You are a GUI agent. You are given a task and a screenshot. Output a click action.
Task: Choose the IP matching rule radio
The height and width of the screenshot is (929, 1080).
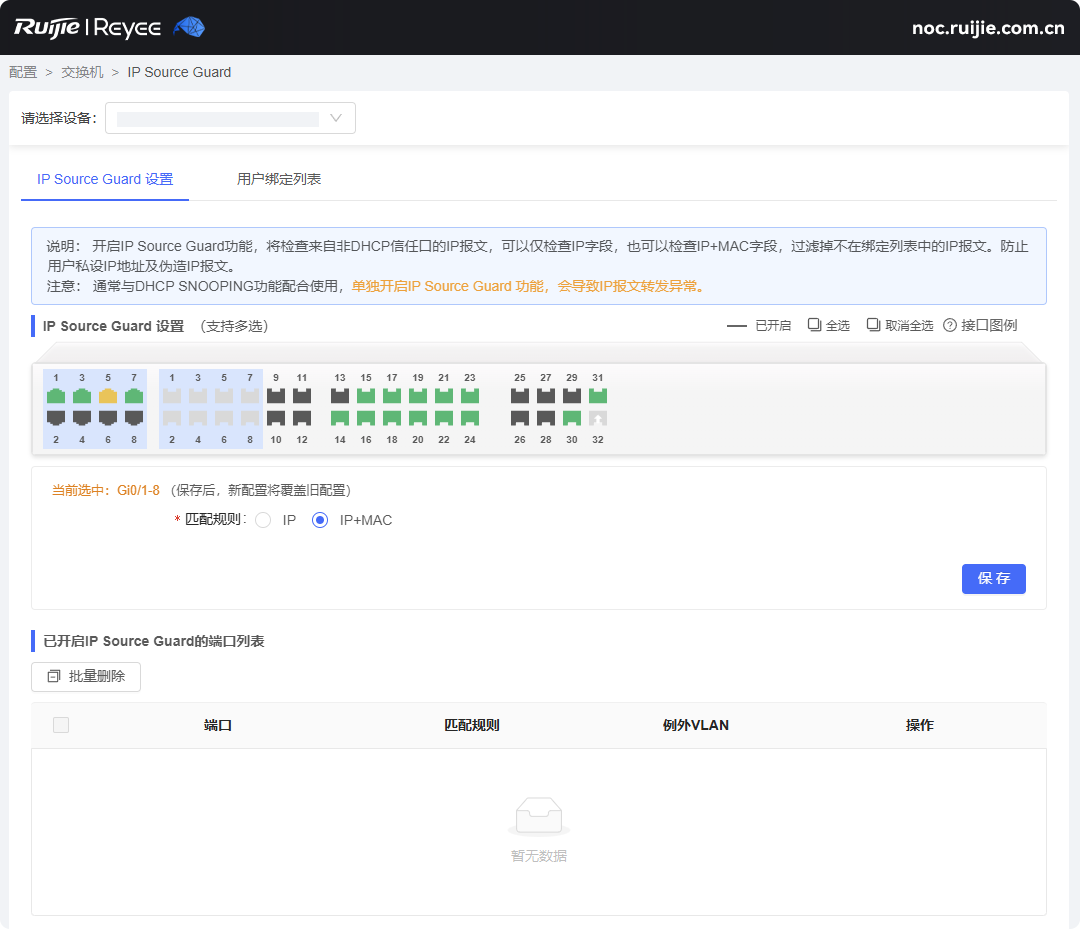pyautogui.click(x=263, y=520)
